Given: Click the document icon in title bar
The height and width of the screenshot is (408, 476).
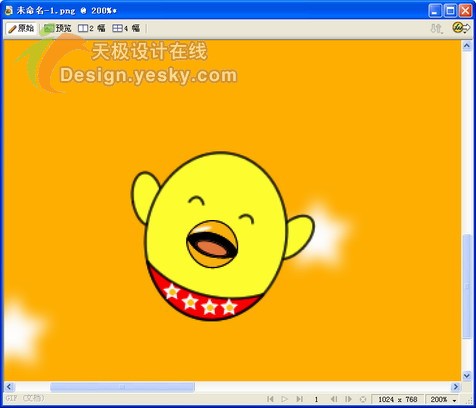Looking at the screenshot, I should (8, 11).
